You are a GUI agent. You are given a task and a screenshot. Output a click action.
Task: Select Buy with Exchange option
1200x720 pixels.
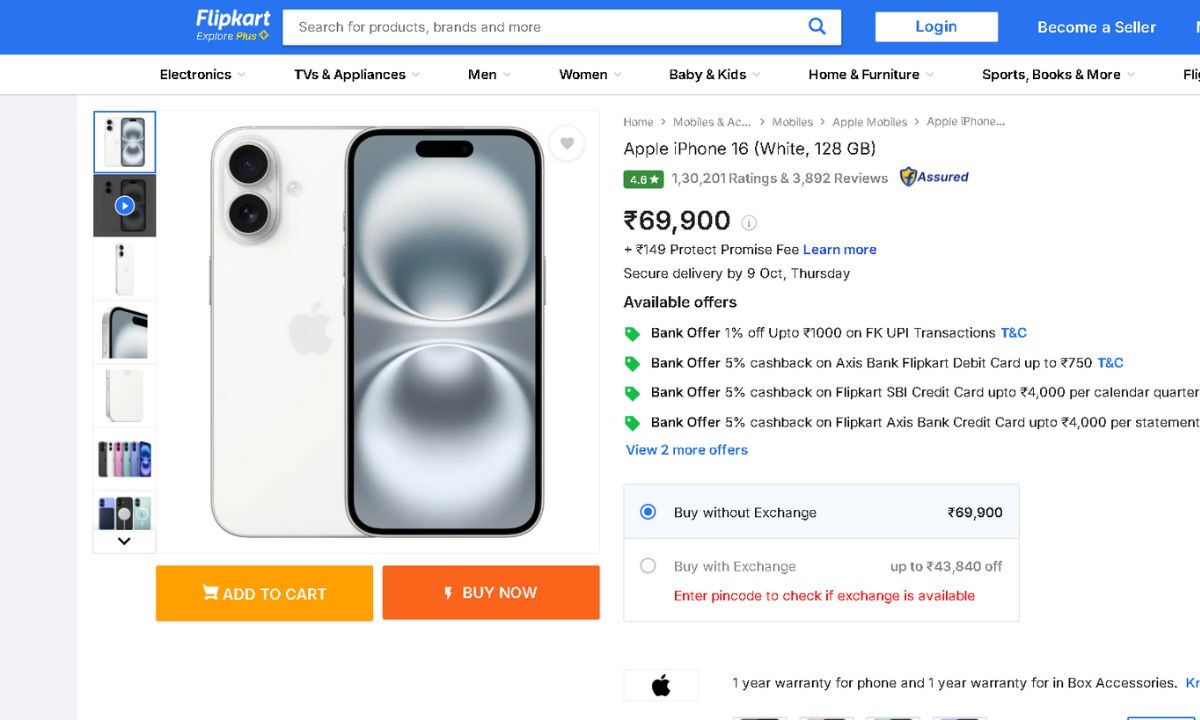coord(648,566)
